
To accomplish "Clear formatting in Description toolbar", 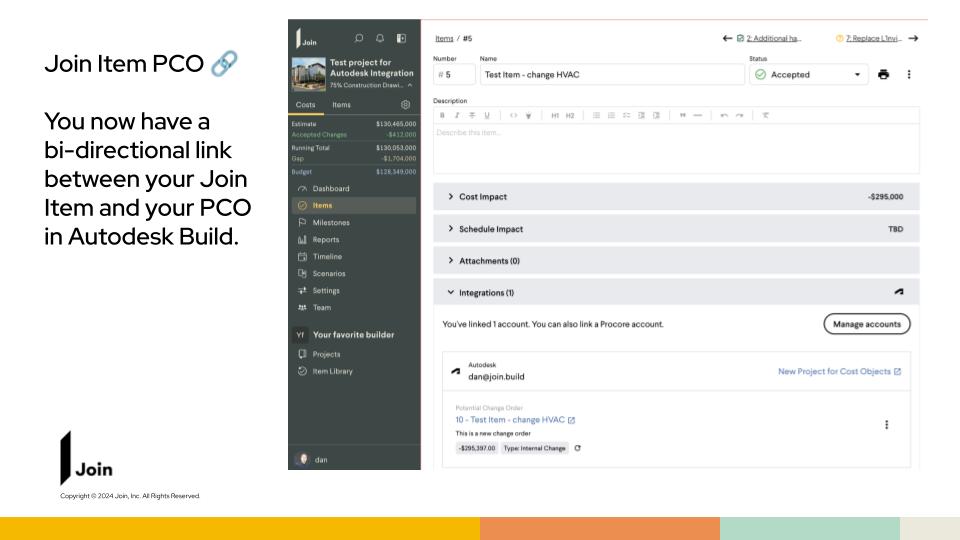I will pyautogui.click(x=765, y=115).
